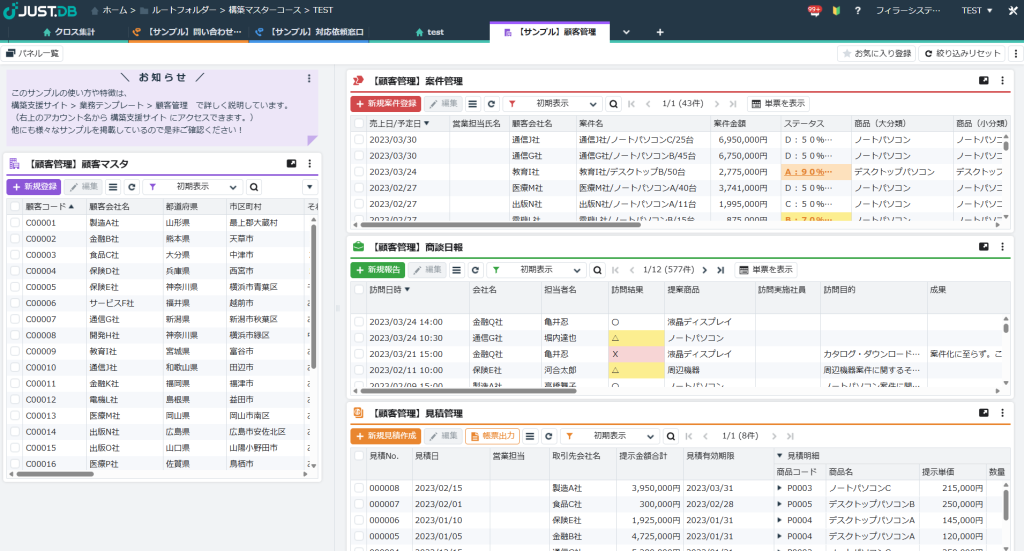The image size is (1024, 551).
Task: Open the help question mark icon
Action: [857, 10]
